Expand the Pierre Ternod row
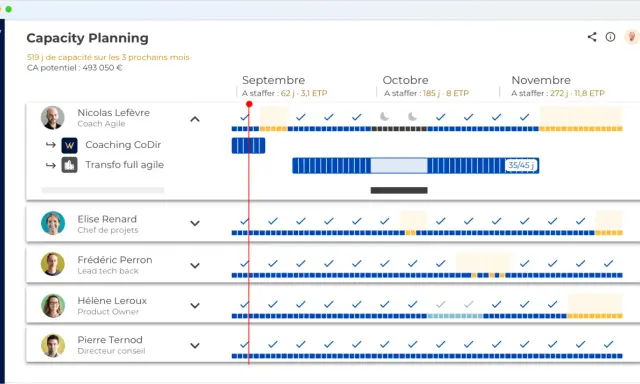 195,345
